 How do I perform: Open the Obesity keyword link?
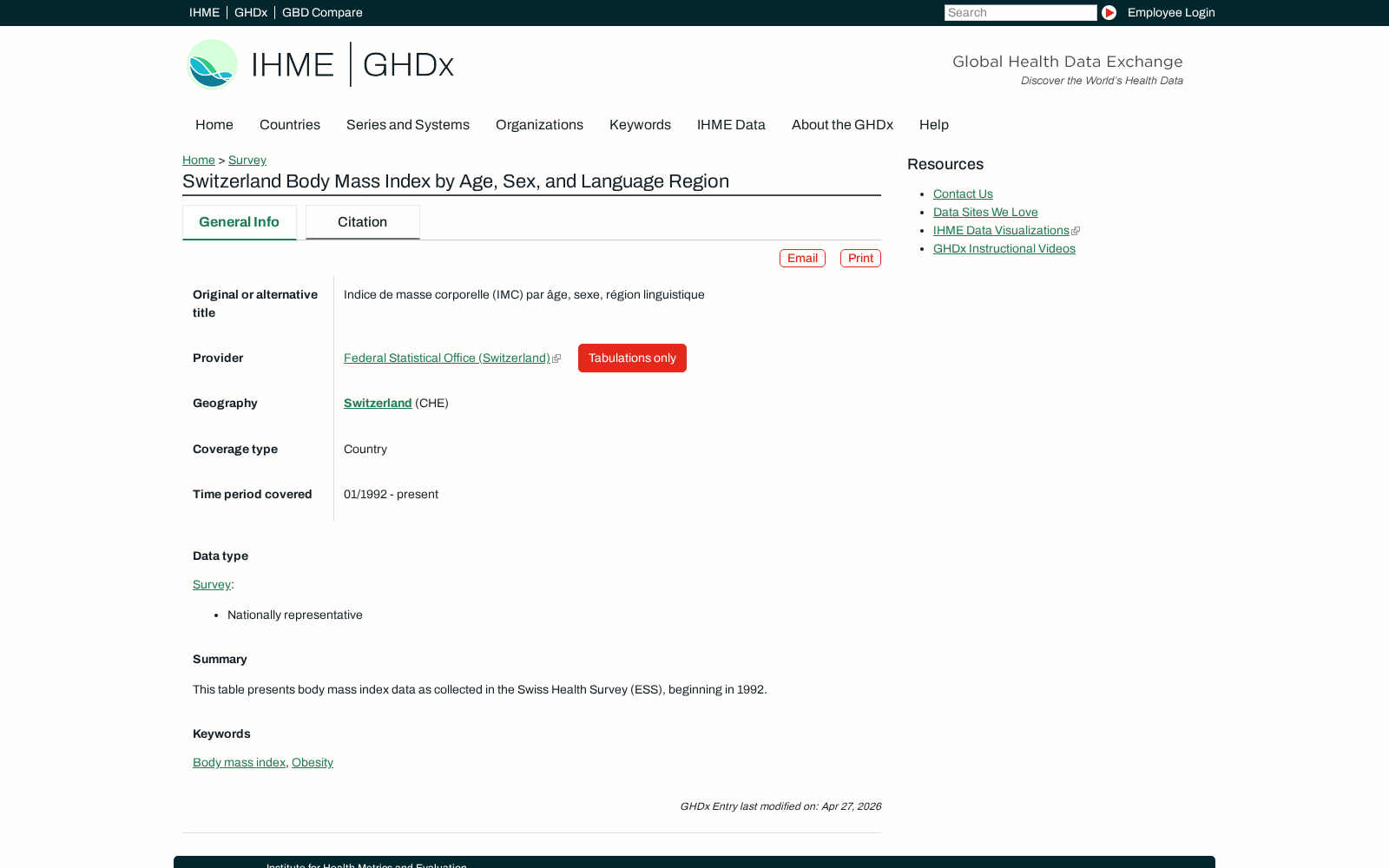click(x=313, y=762)
